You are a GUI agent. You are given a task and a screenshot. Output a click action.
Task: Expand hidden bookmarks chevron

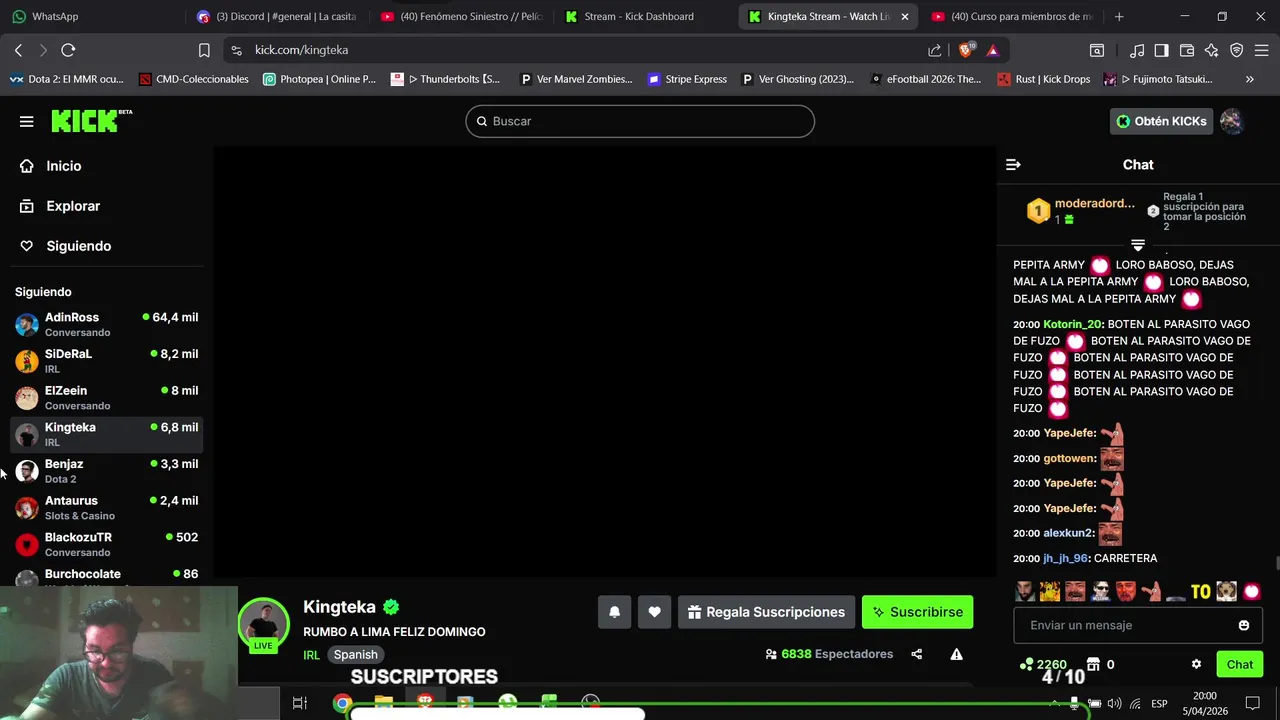[x=1249, y=79]
